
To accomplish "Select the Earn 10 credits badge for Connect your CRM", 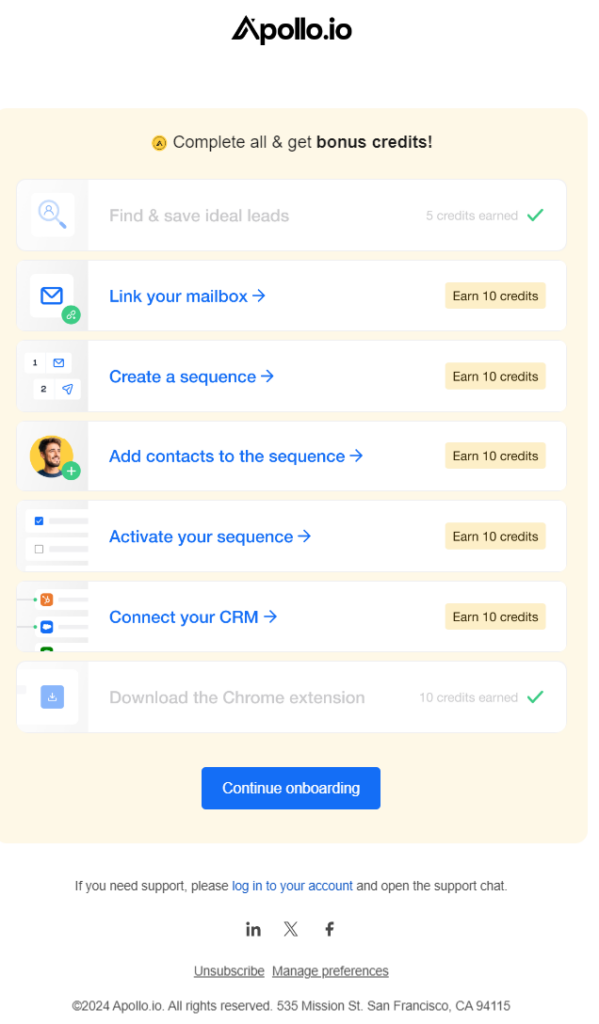I will [x=494, y=616].
